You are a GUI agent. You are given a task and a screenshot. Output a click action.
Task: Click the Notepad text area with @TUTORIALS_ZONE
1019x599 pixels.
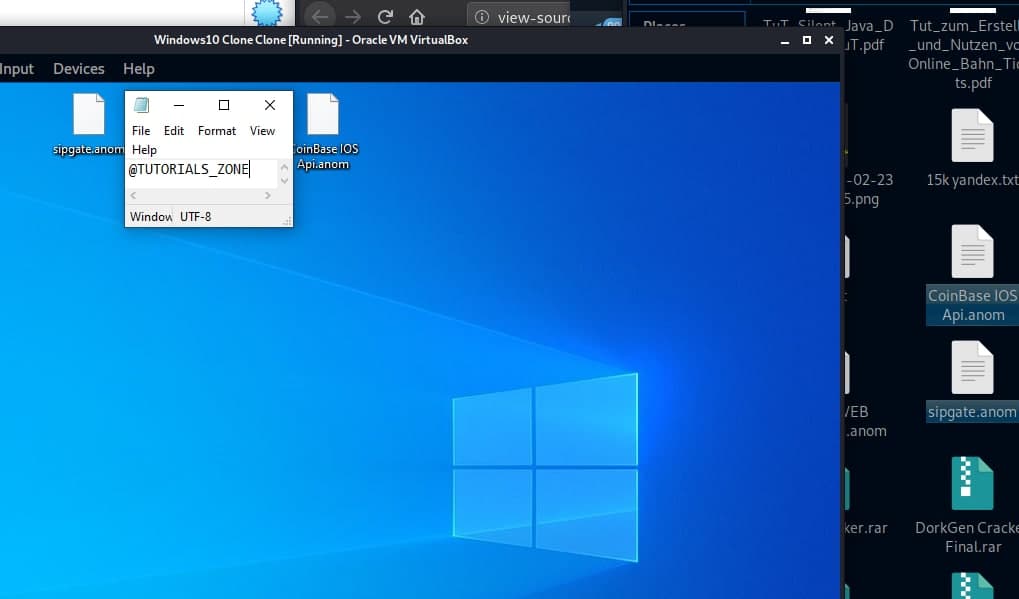tap(200, 170)
